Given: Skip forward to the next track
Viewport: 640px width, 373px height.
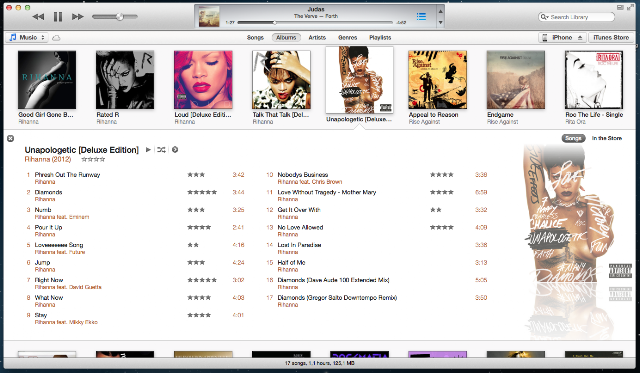Looking at the screenshot, I should click(x=78, y=17).
